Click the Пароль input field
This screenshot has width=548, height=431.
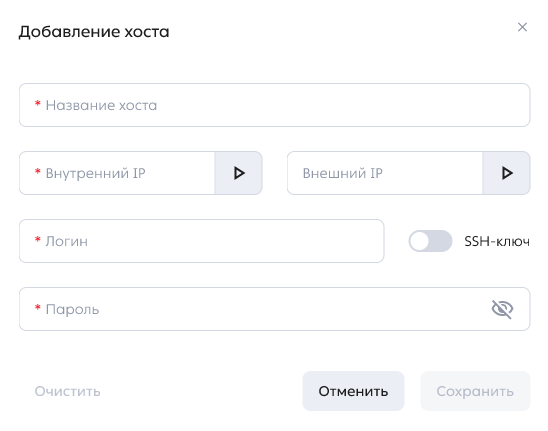(x=274, y=309)
